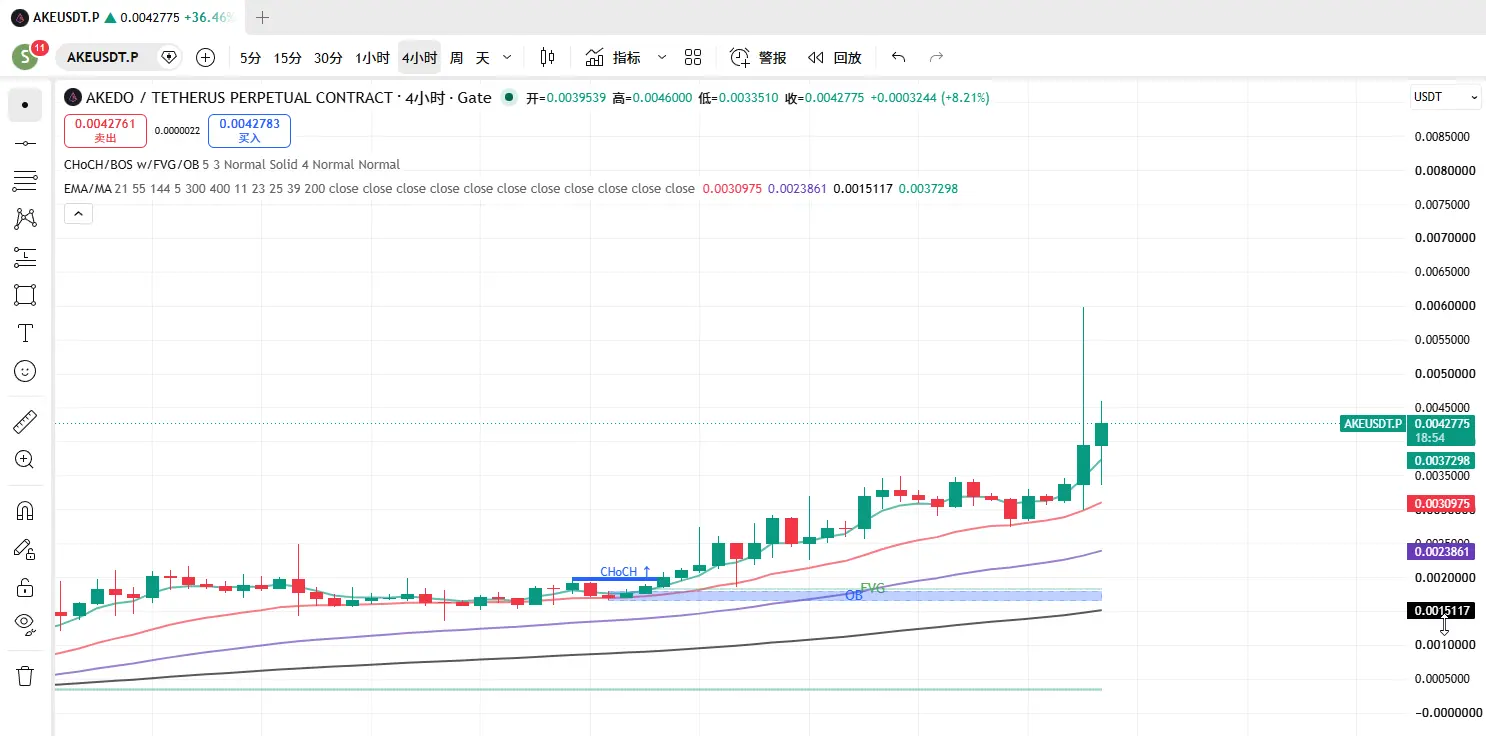
Task: Hide all drawings with eye icon
Action: click(25, 625)
